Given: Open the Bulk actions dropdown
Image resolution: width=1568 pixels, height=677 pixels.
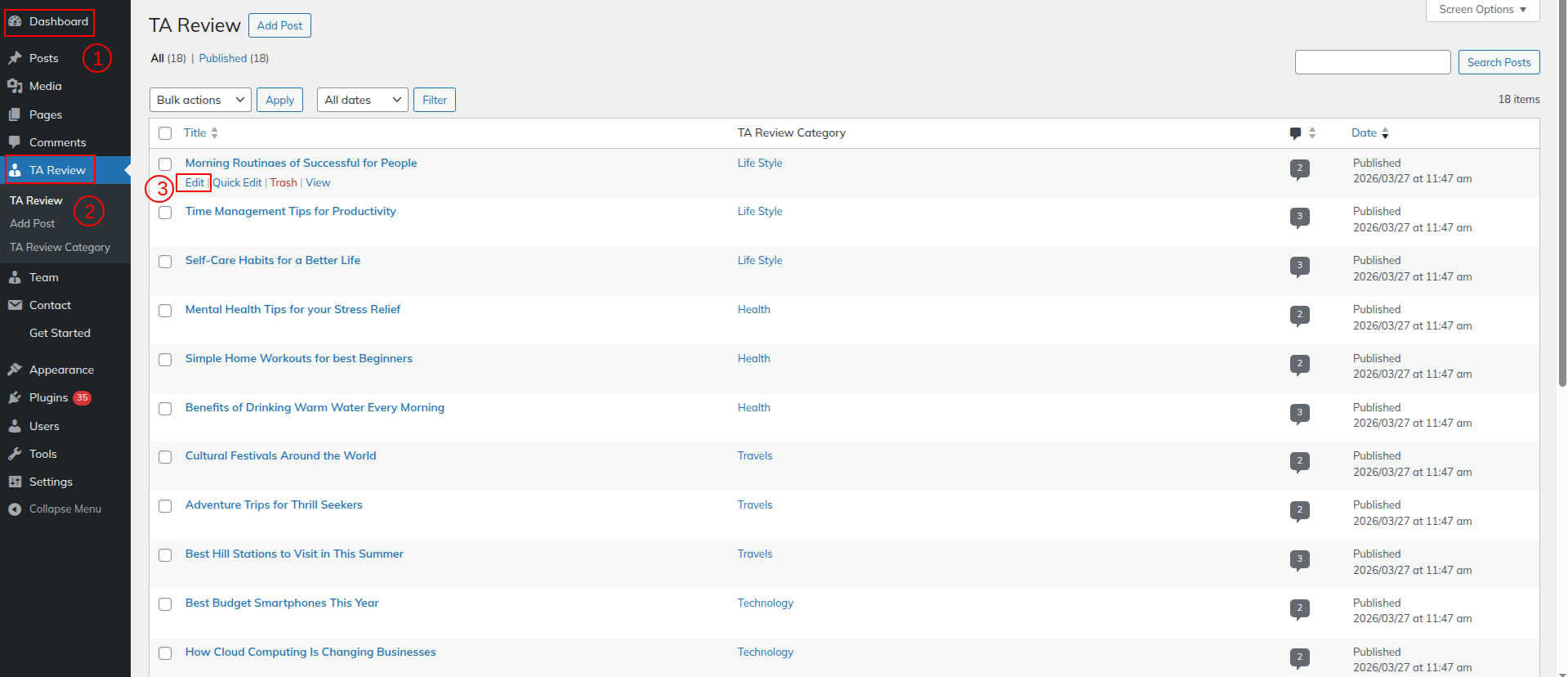Looking at the screenshot, I should [x=200, y=100].
